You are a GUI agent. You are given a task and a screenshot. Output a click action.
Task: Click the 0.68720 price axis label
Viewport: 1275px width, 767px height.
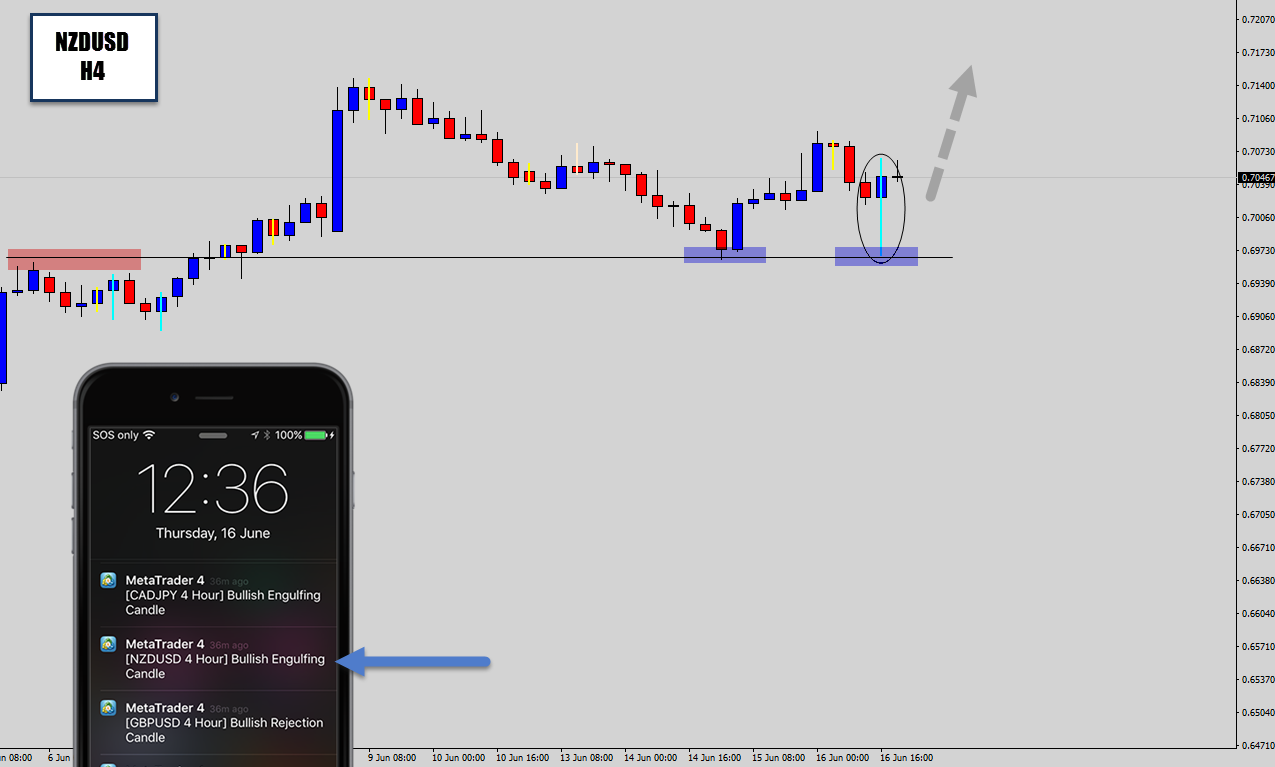(x=1258, y=349)
